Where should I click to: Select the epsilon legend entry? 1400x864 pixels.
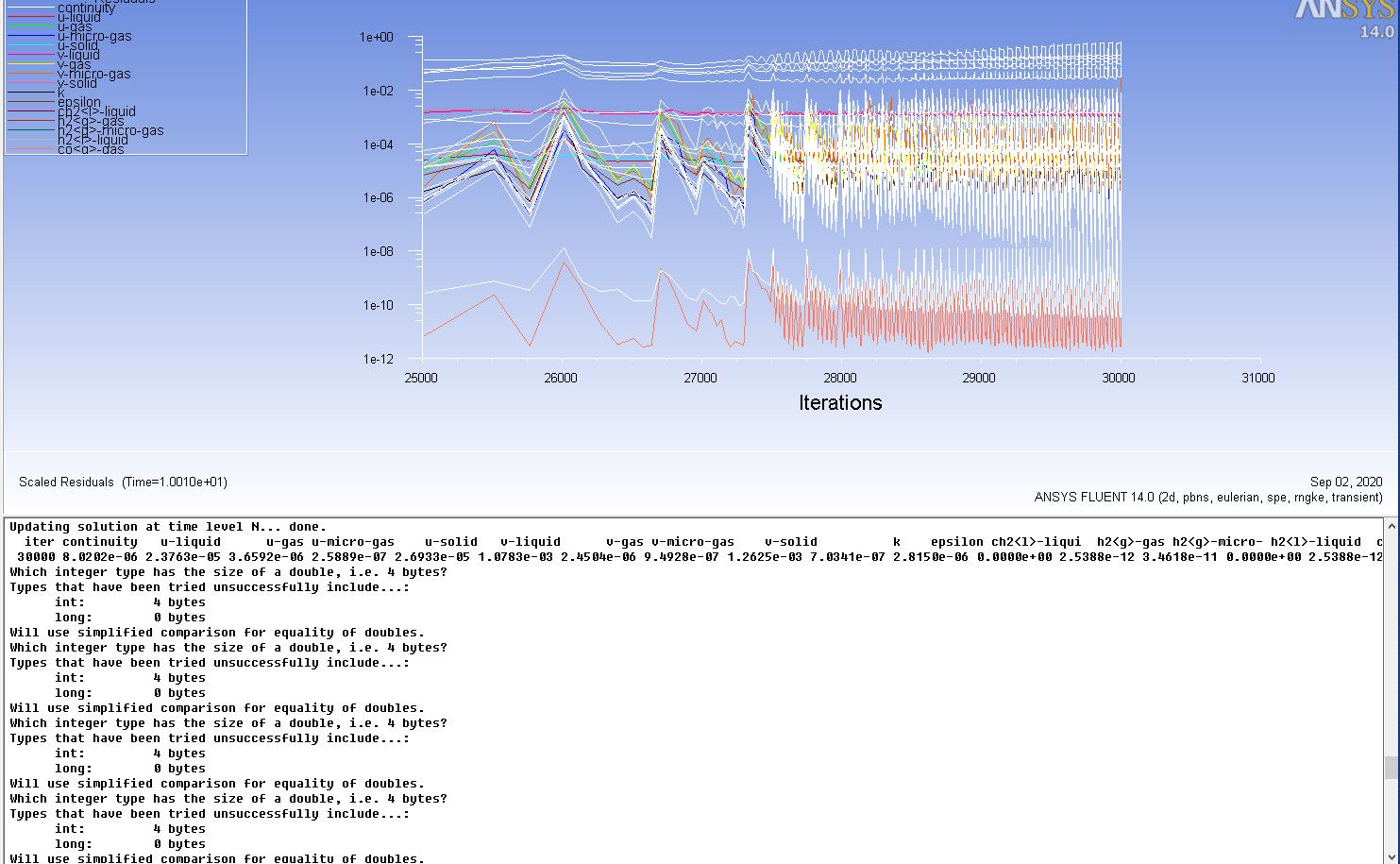78,102
